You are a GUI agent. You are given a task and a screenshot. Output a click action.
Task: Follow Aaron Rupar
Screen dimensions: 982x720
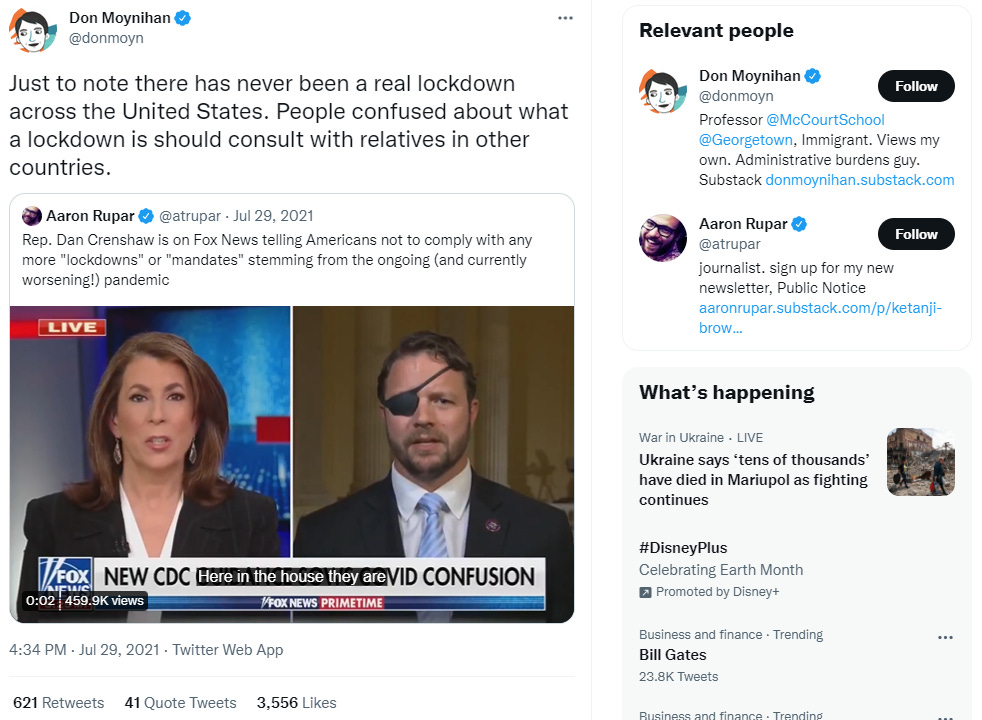[916, 234]
